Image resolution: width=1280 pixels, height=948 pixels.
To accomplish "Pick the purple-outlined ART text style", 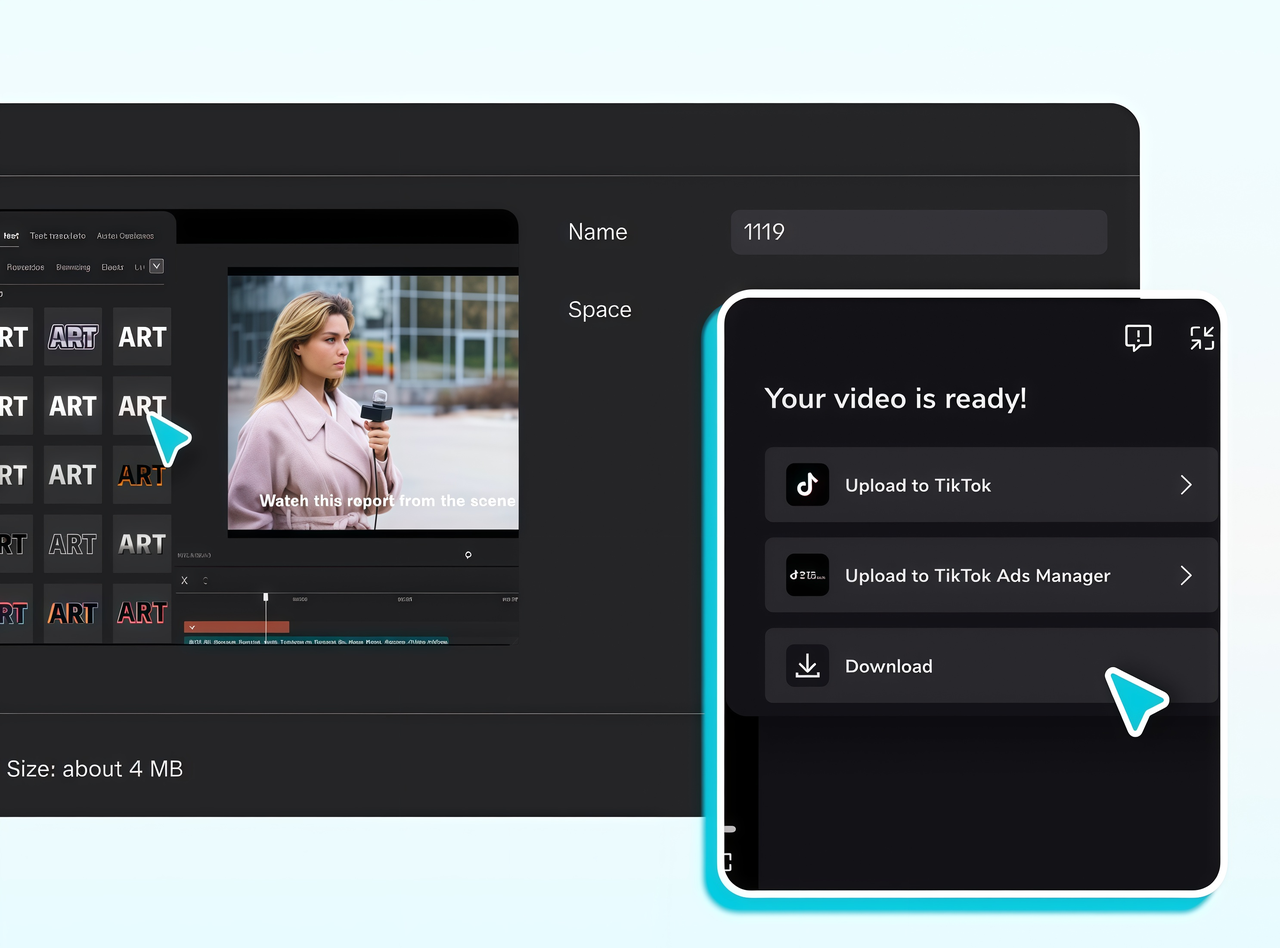I will (x=73, y=337).
